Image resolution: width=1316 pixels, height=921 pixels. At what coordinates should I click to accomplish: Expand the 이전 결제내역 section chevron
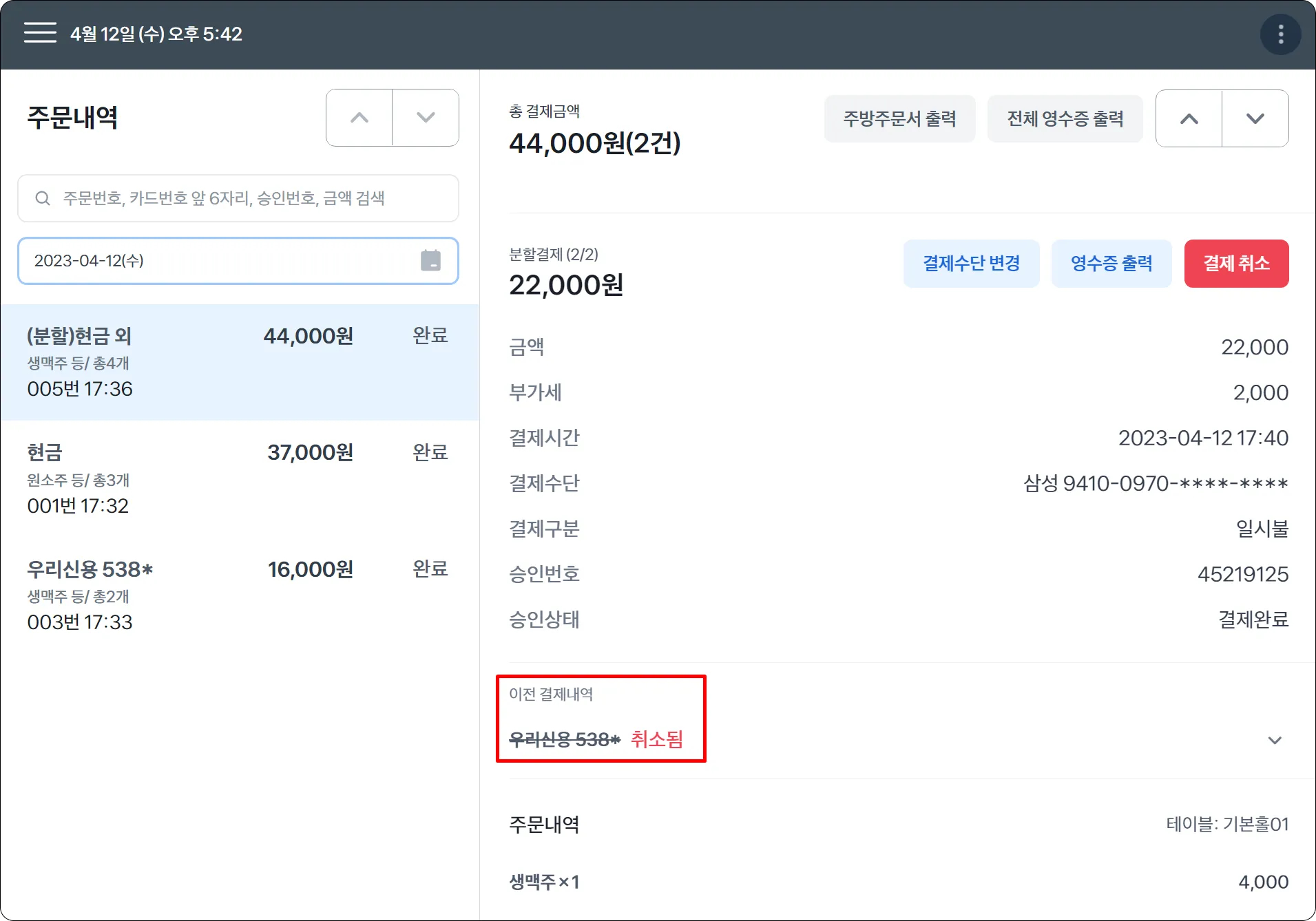pos(1274,740)
